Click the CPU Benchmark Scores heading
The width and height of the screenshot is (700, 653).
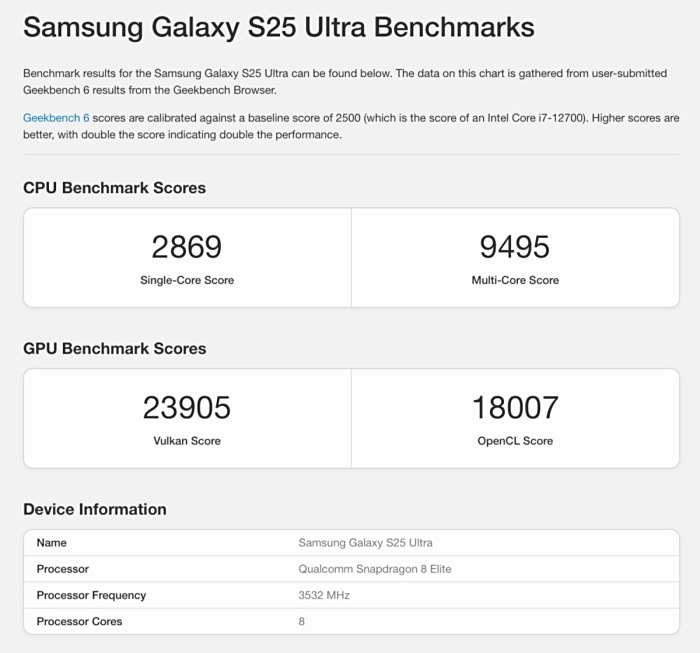click(x=114, y=188)
